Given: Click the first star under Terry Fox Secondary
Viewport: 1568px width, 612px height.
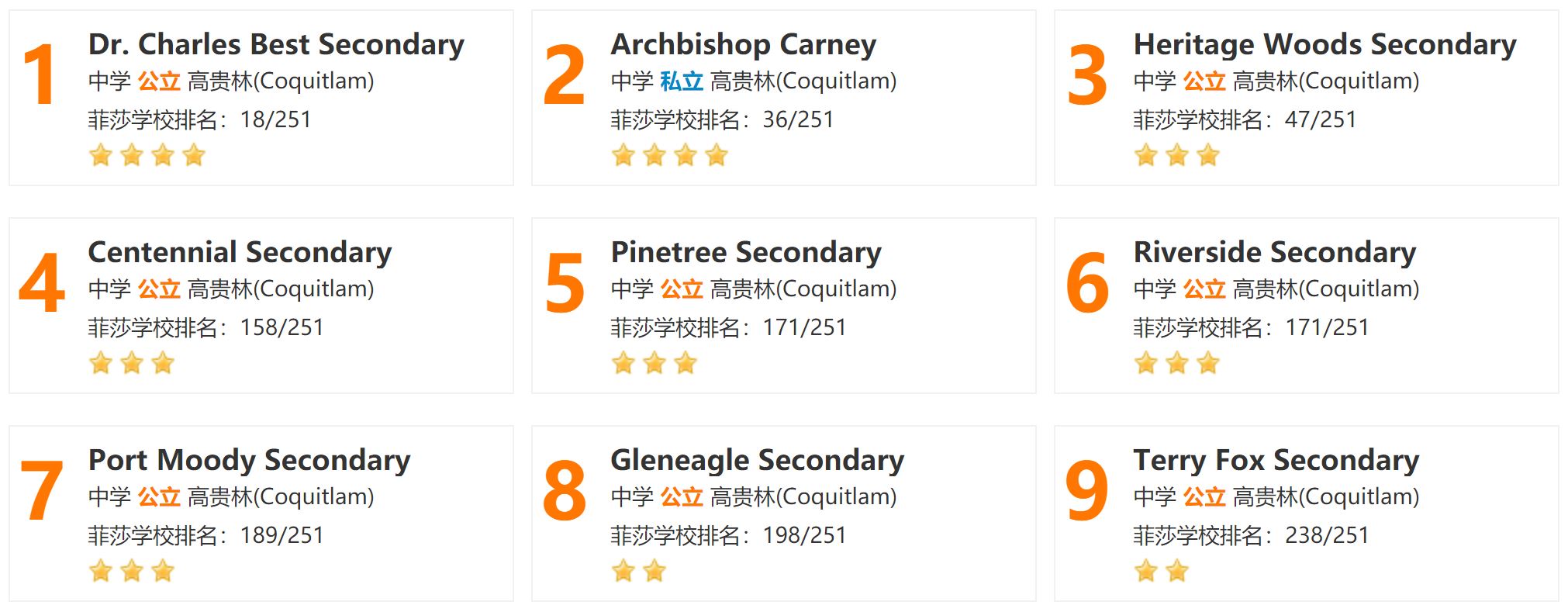Looking at the screenshot, I should (1146, 571).
